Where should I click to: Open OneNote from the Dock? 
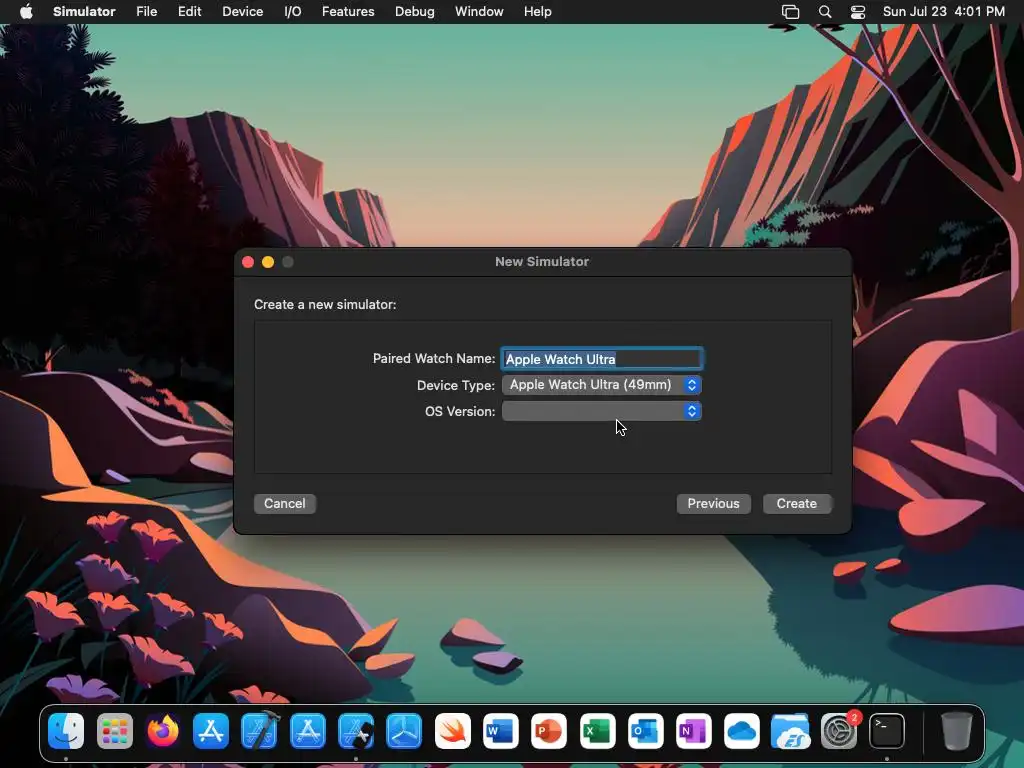694,731
